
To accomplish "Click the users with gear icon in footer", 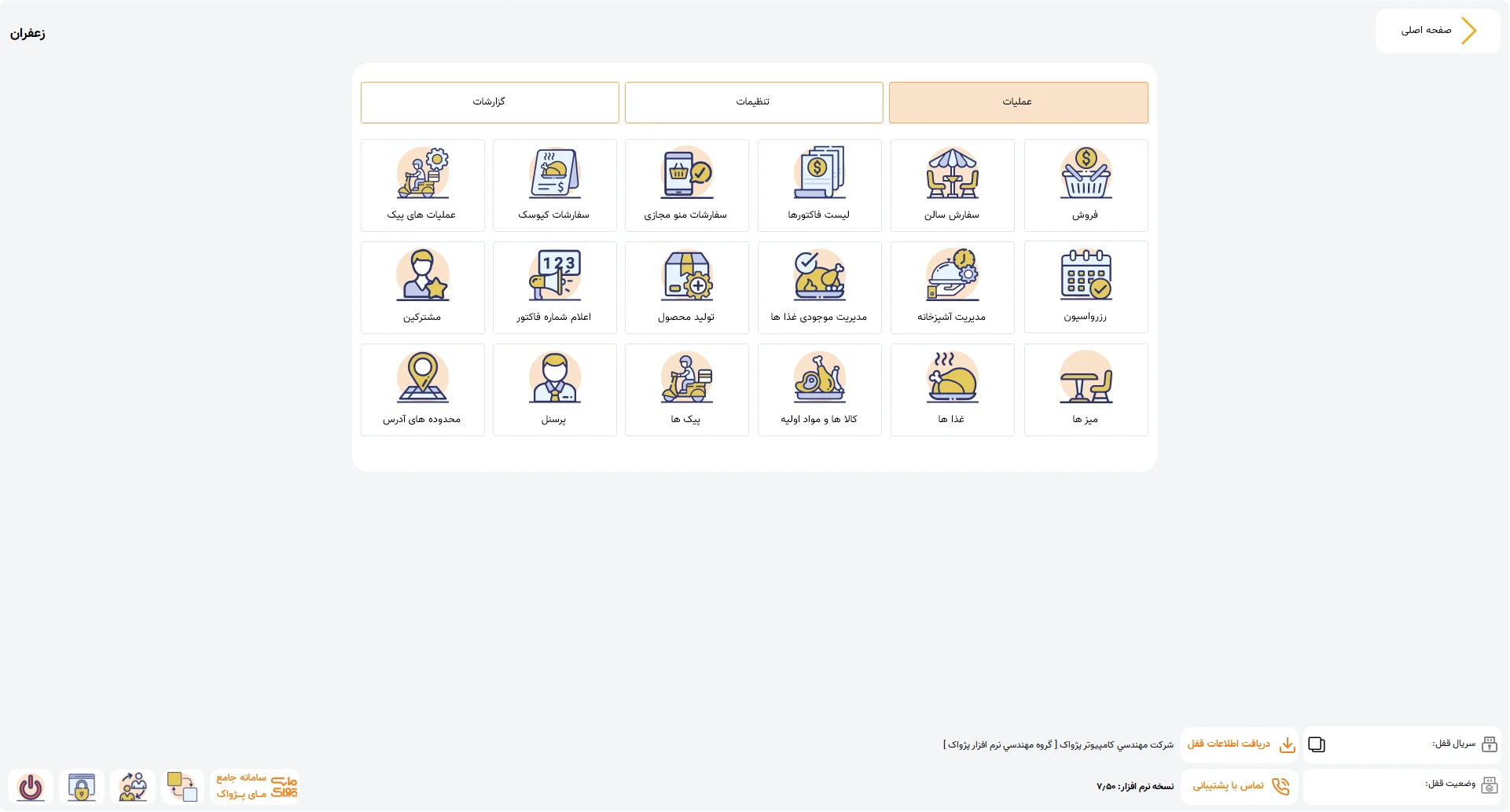I will [133, 787].
